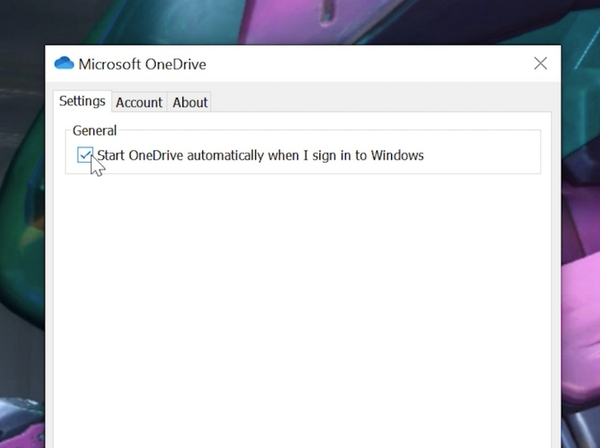The height and width of the screenshot is (448, 600).
Task: Click the word 'Windows' in the checkbox label
Action: (x=397, y=155)
